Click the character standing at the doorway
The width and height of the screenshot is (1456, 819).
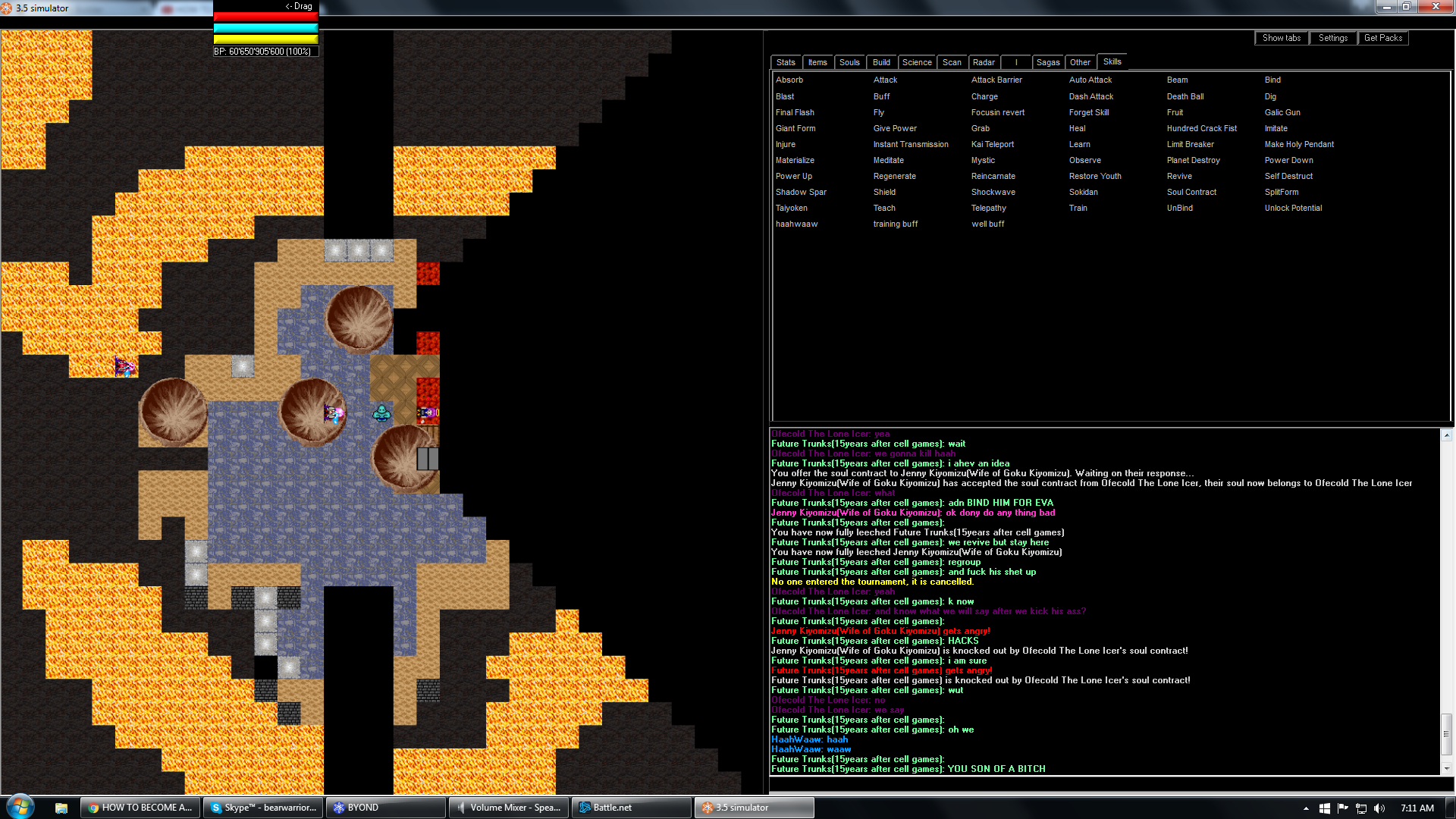click(428, 413)
